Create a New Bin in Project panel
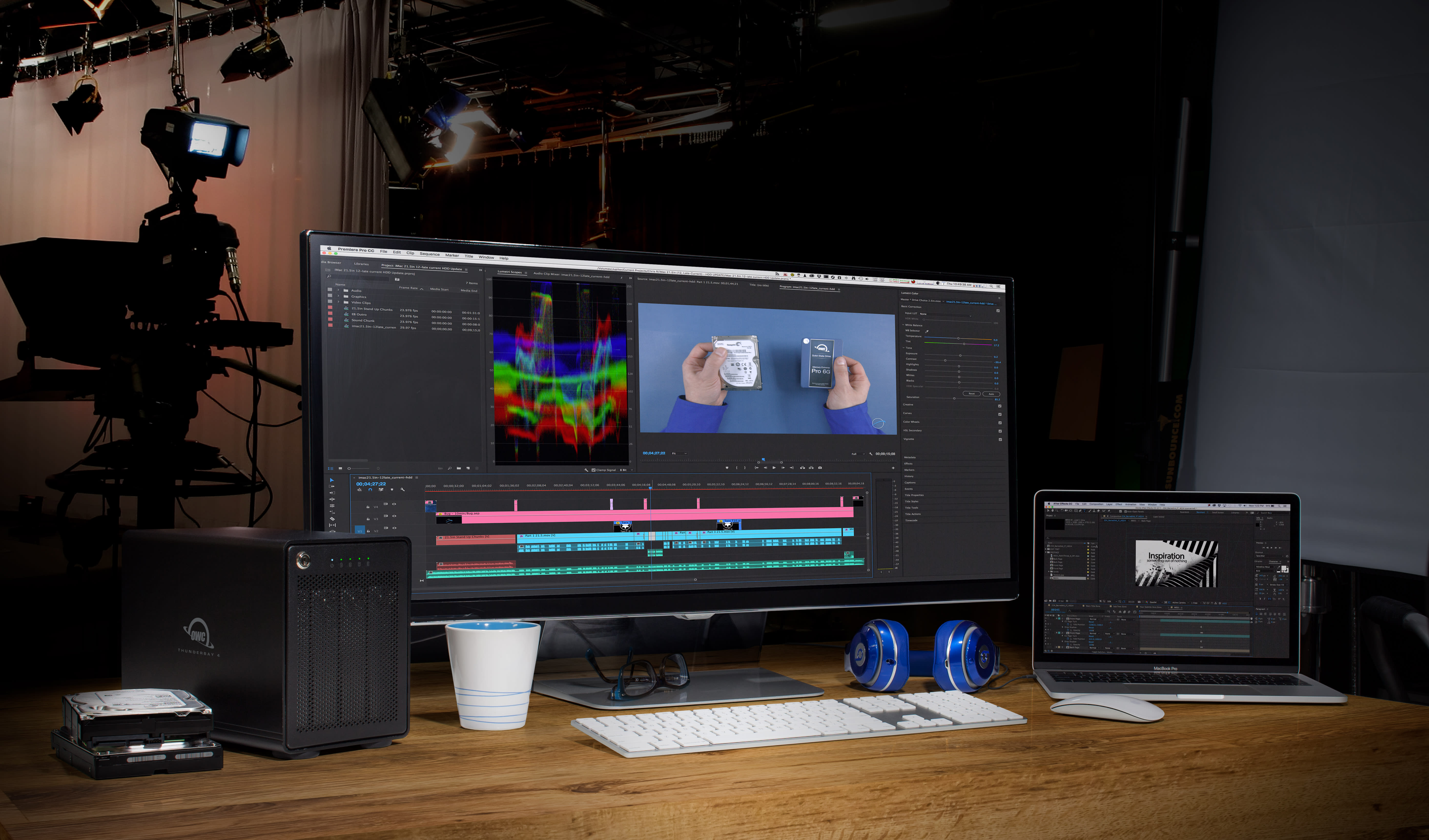1429x840 pixels. [459, 468]
